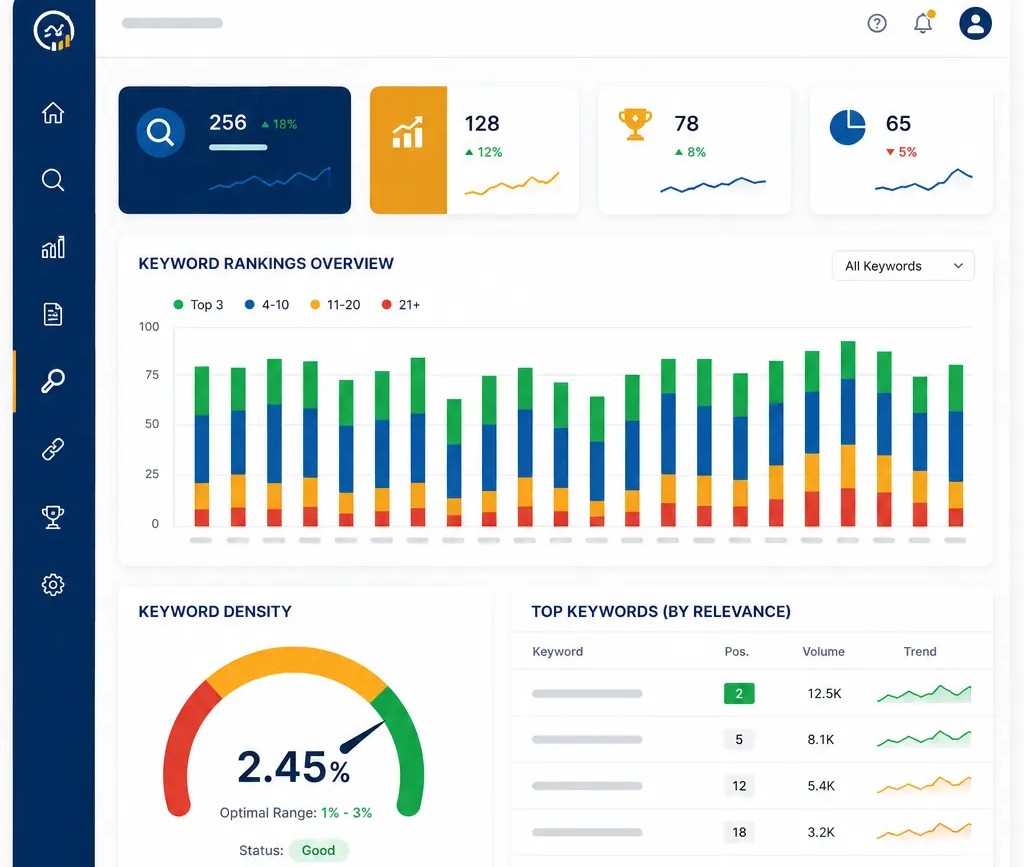Click the 12% increase indicator
The width and height of the screenshot is (1024, 867).
click(484, 152)
